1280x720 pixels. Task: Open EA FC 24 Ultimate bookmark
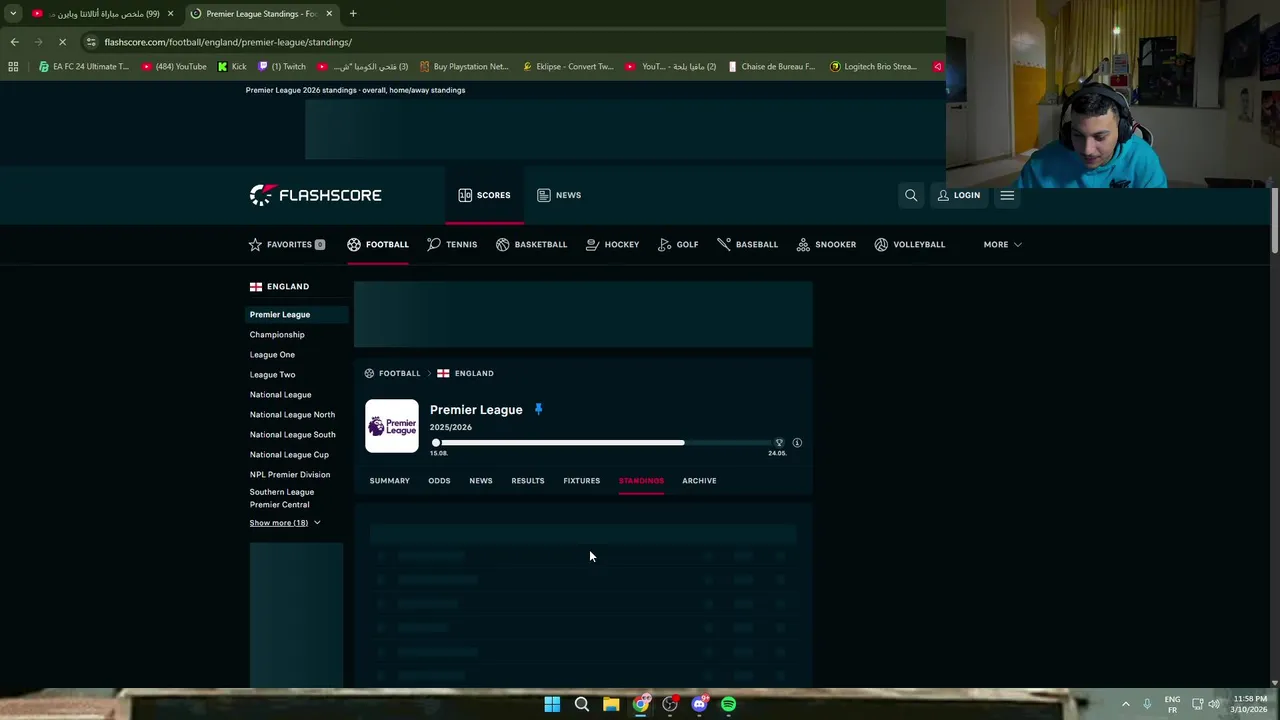(x=84, y=67)
